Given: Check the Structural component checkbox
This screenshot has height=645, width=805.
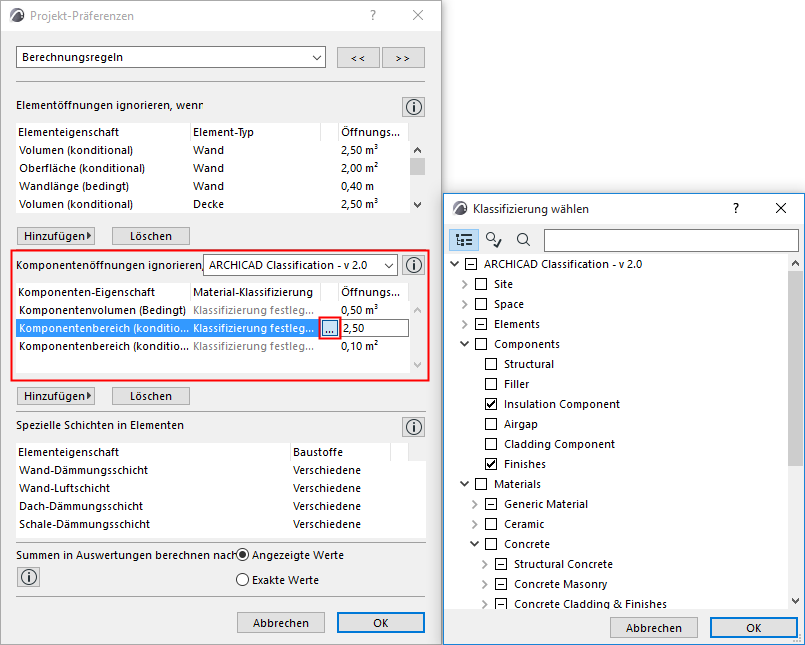Looking at the screenshot, I should [x=491, y=364].
